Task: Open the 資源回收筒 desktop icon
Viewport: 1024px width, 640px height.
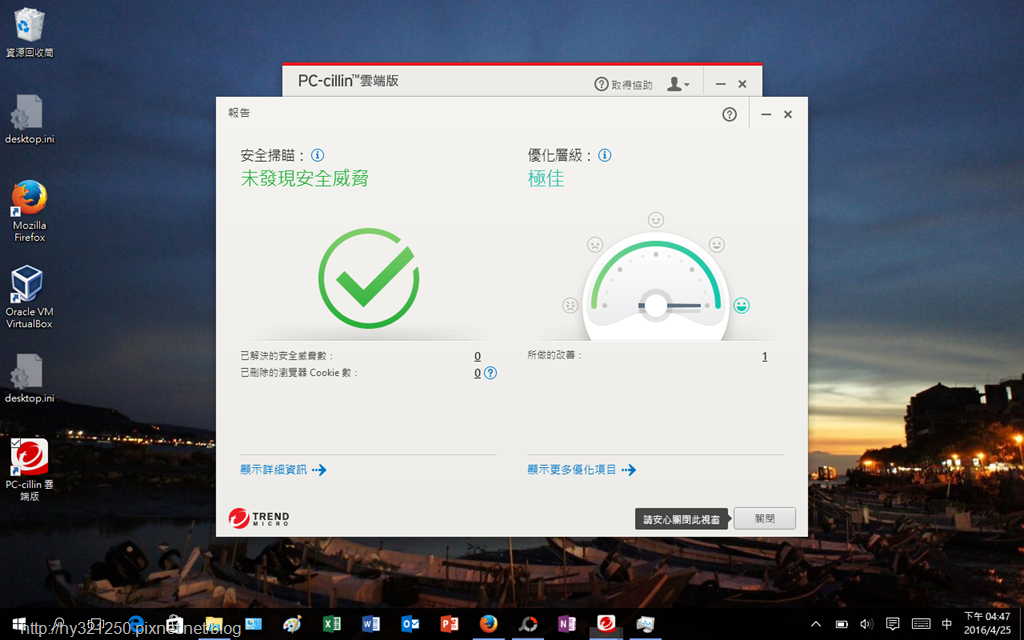Action: tap(29, 33)
